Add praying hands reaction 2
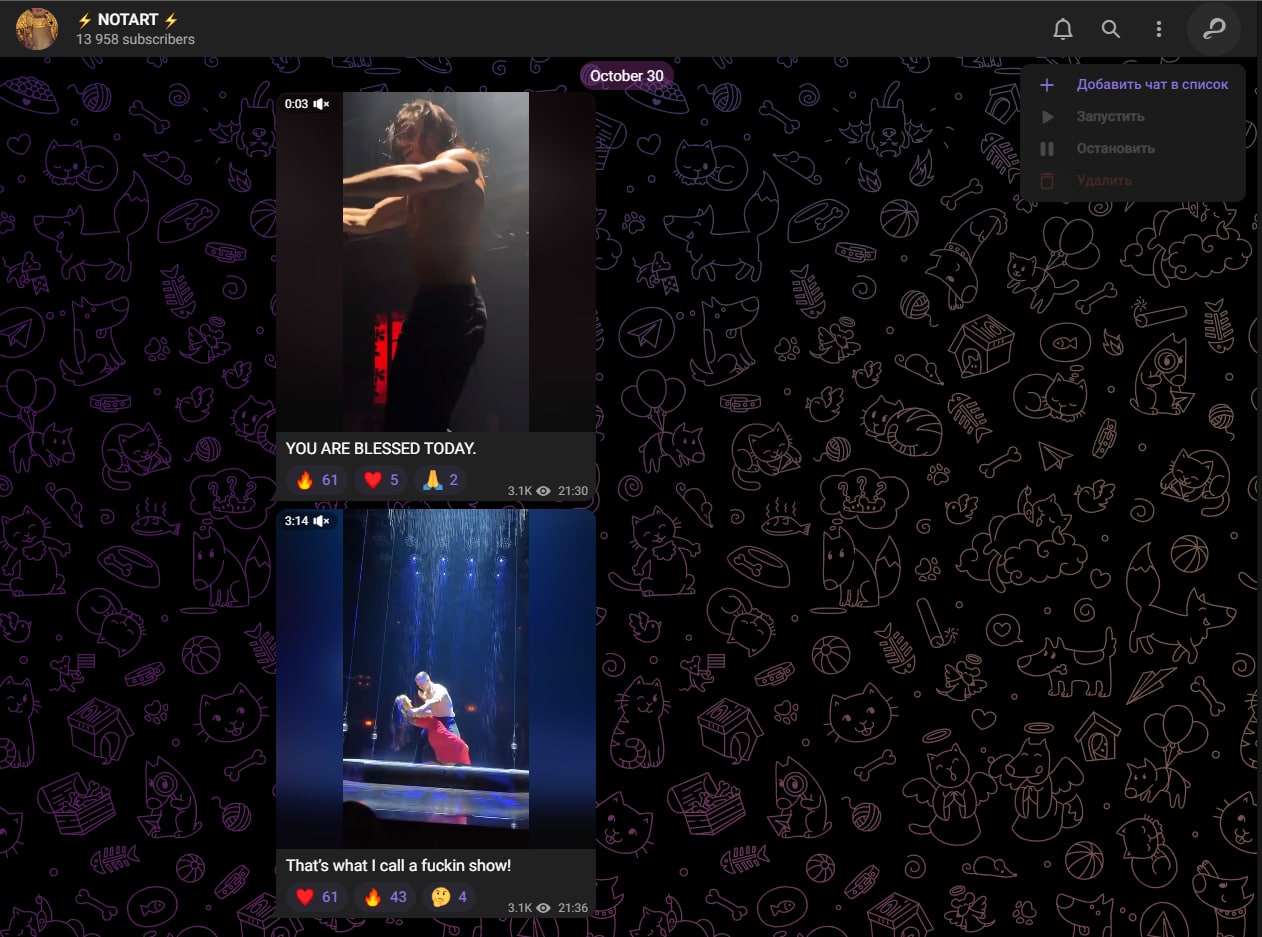1262x937 pixels. pos(440,480)
